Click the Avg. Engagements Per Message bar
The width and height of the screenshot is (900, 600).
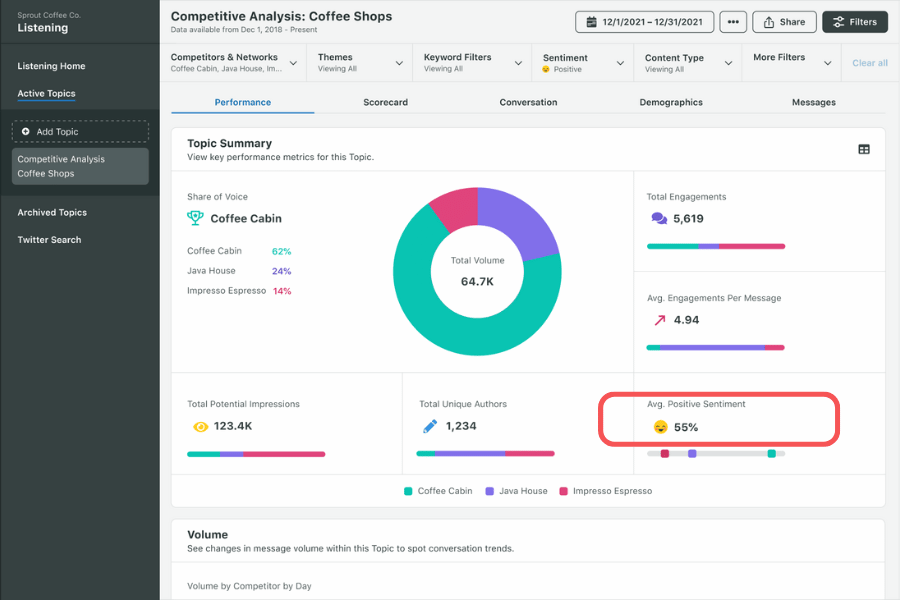pyautogui.click(x=716, y=347)
